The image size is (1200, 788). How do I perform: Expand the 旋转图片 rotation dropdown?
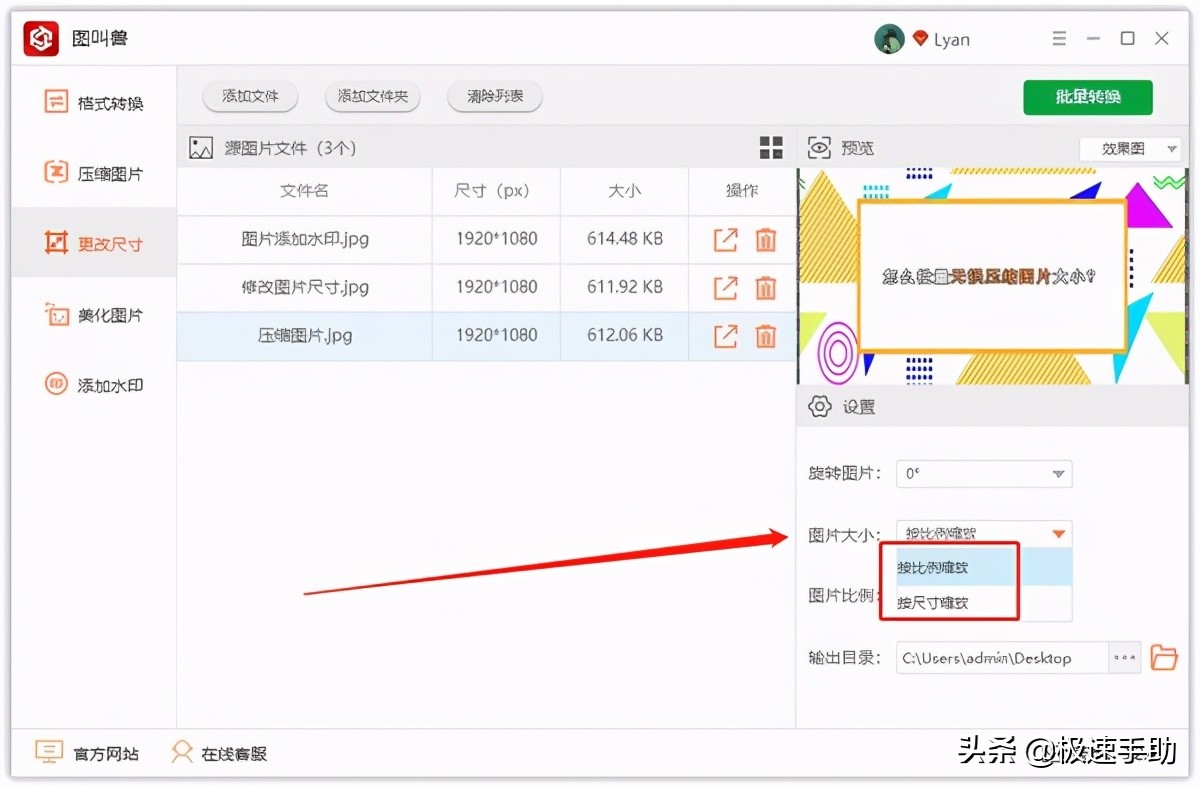coord(1058,474)
